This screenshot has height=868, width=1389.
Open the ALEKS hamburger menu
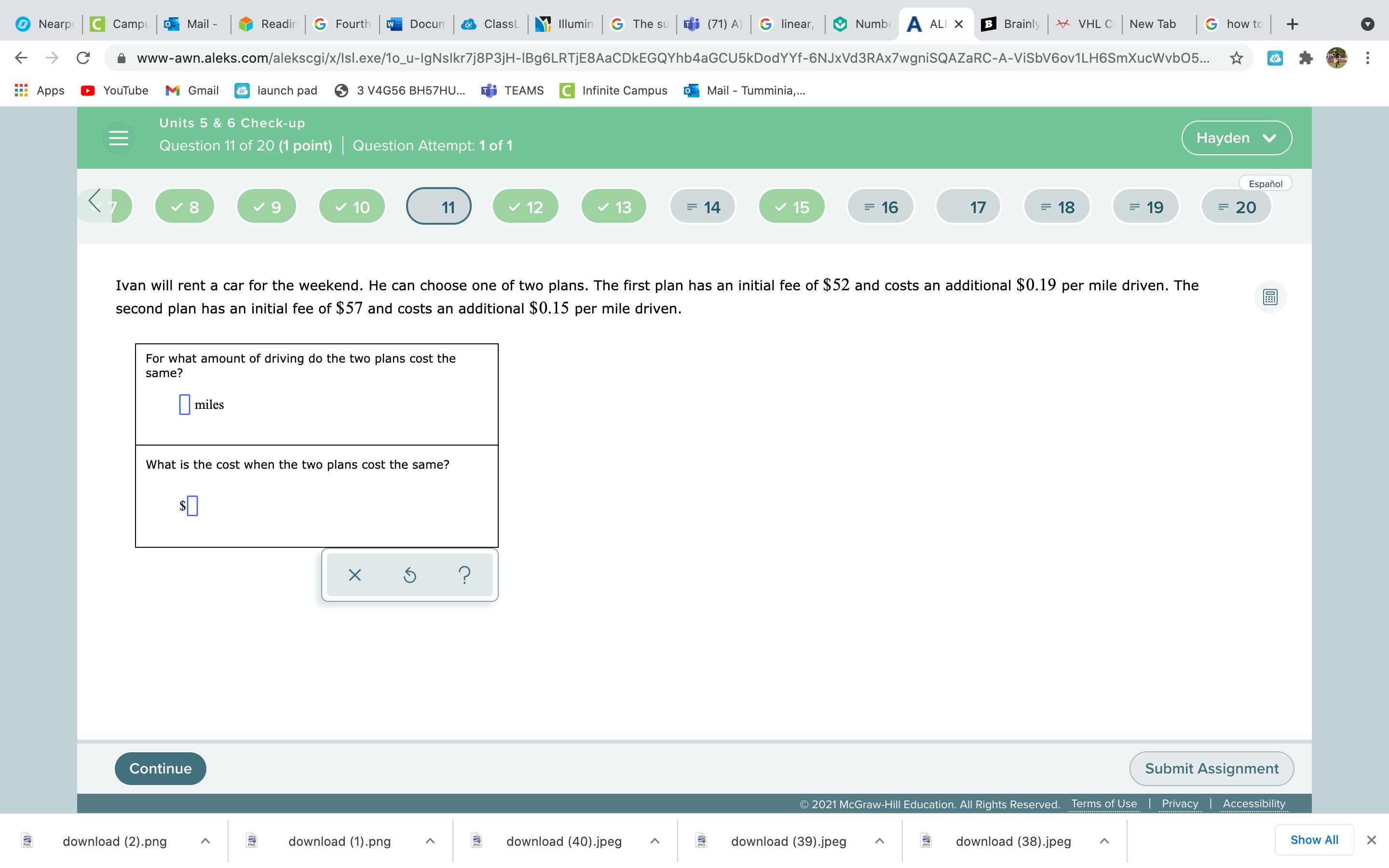(x=118, y=138)
